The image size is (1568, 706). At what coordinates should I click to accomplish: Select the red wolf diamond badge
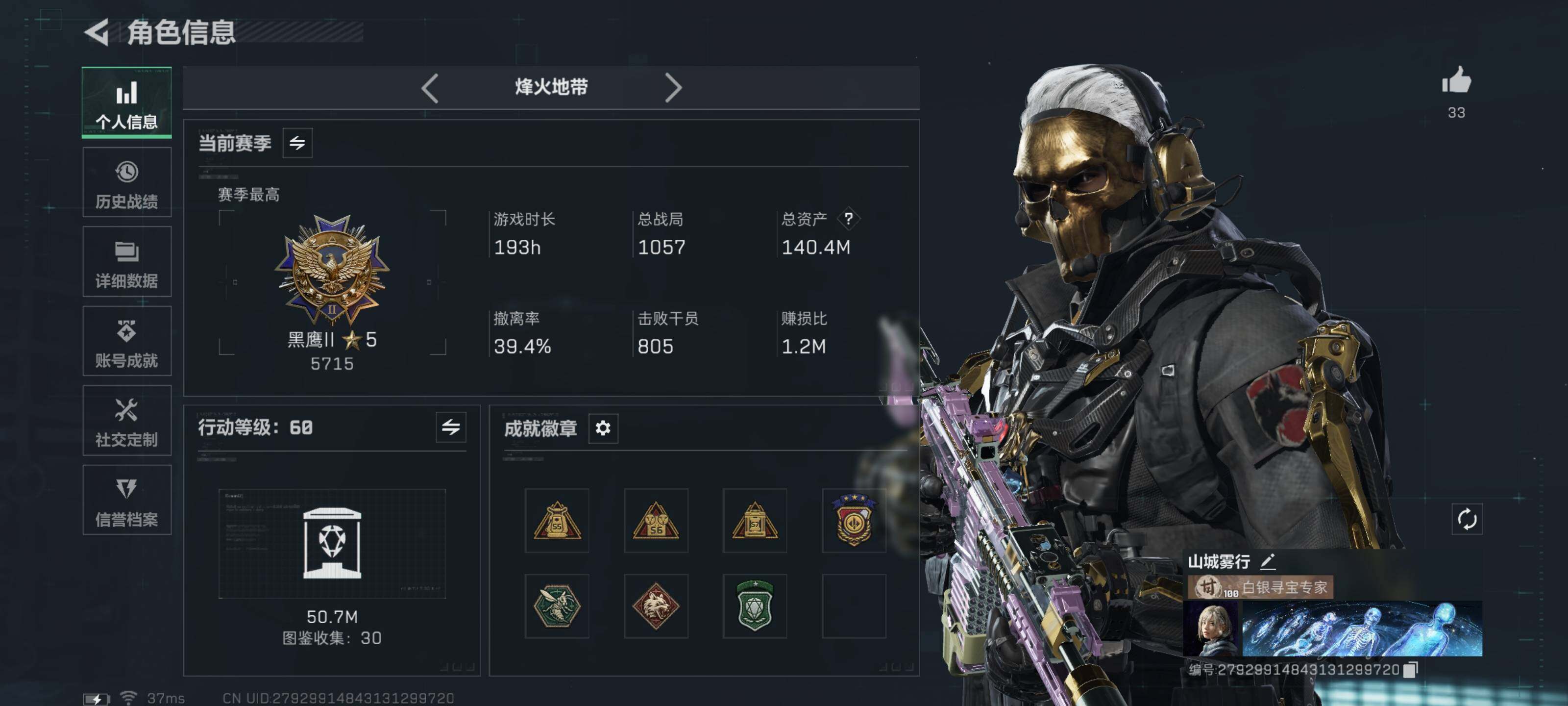click(x=656, y=605)
